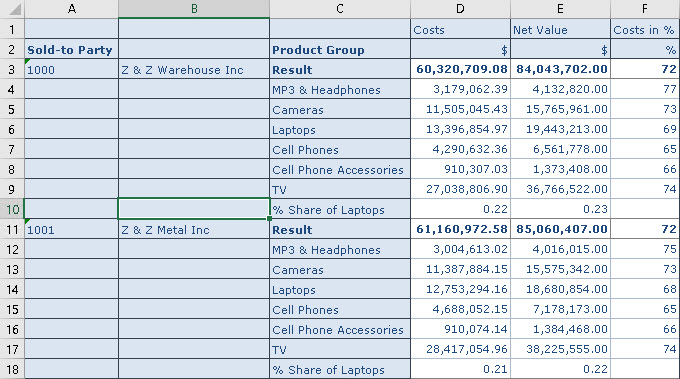Screen dimensions: 680x379
Task: Select row 3 header
Action: click(12, 69)
